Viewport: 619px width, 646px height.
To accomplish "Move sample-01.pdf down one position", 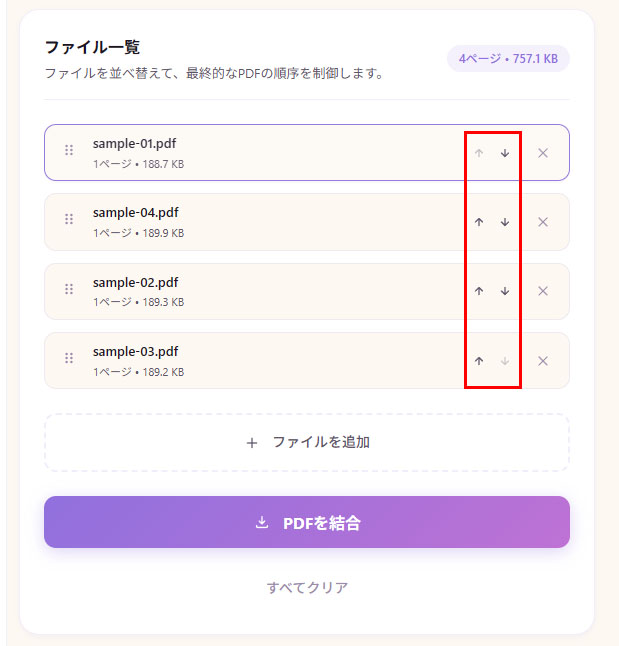I will point(505,153).
